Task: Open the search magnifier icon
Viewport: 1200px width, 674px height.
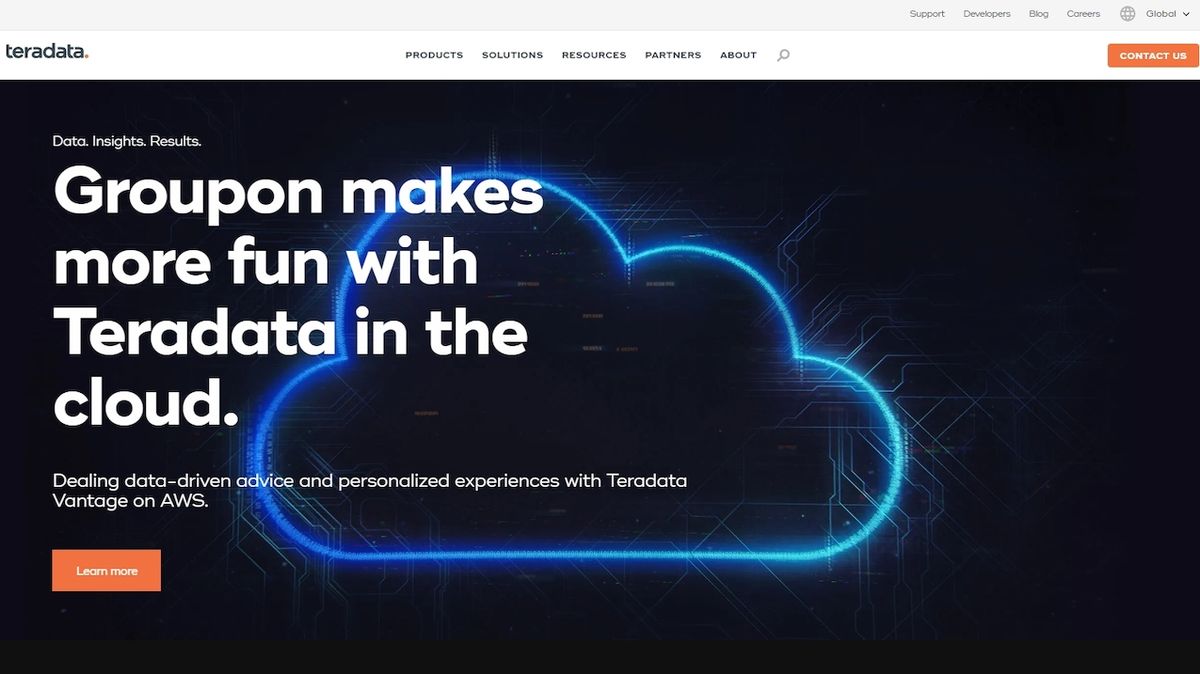Action: tap(783, 55)
